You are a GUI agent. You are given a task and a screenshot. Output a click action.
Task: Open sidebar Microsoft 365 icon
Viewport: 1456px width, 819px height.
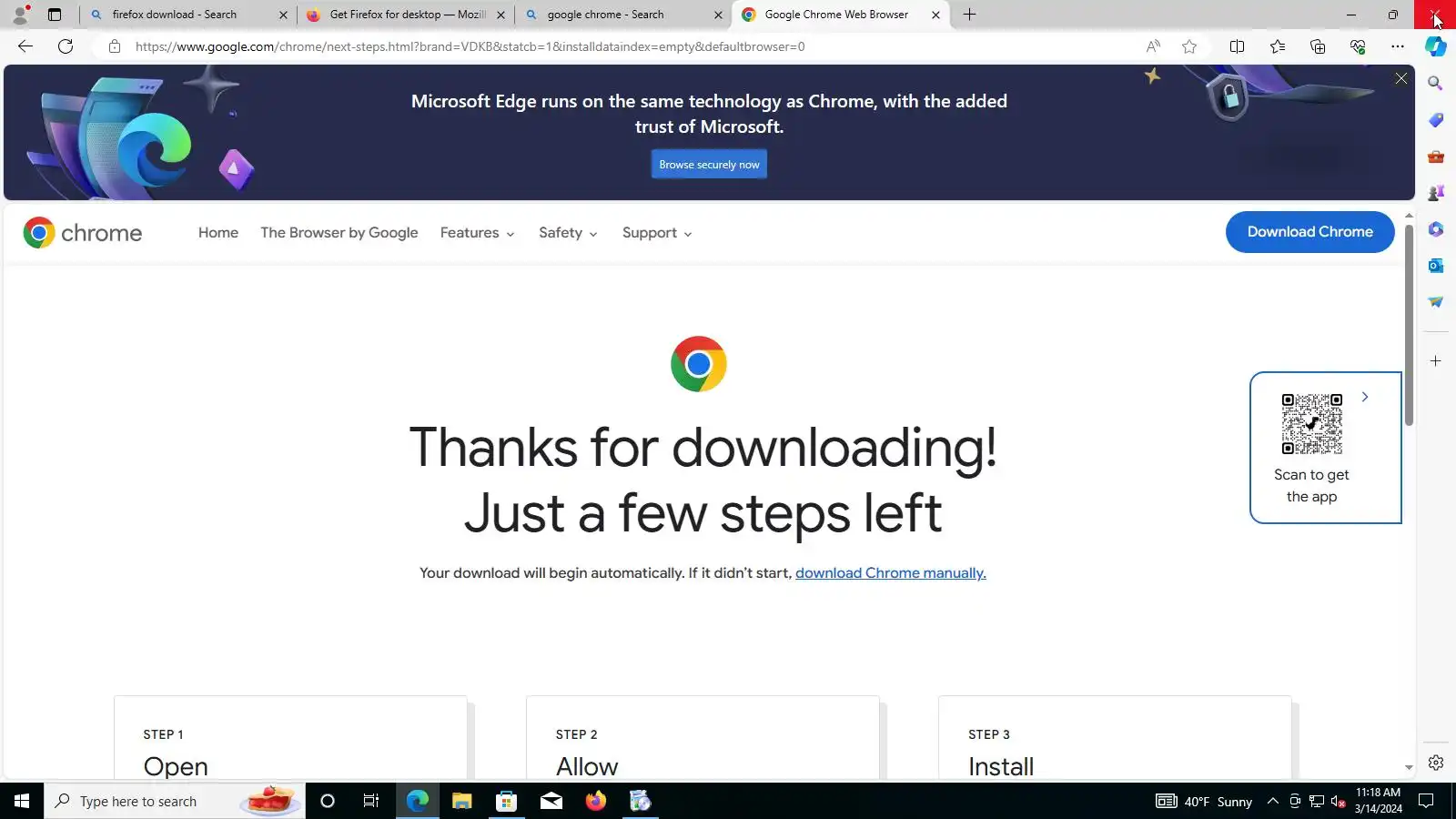pos(1436,229)
